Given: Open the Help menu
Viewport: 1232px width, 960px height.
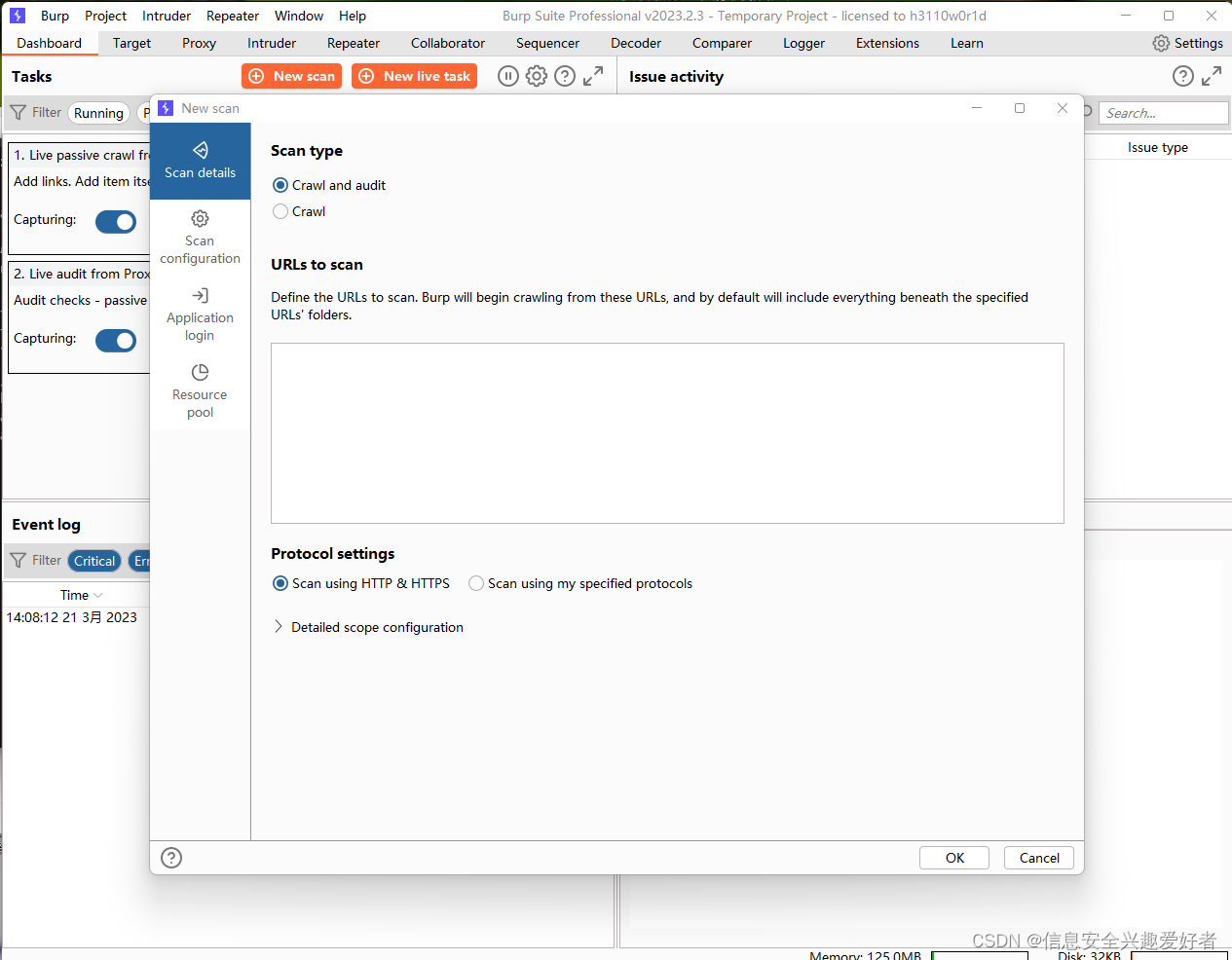Looking at the screenshot, I should pos(353,16).
